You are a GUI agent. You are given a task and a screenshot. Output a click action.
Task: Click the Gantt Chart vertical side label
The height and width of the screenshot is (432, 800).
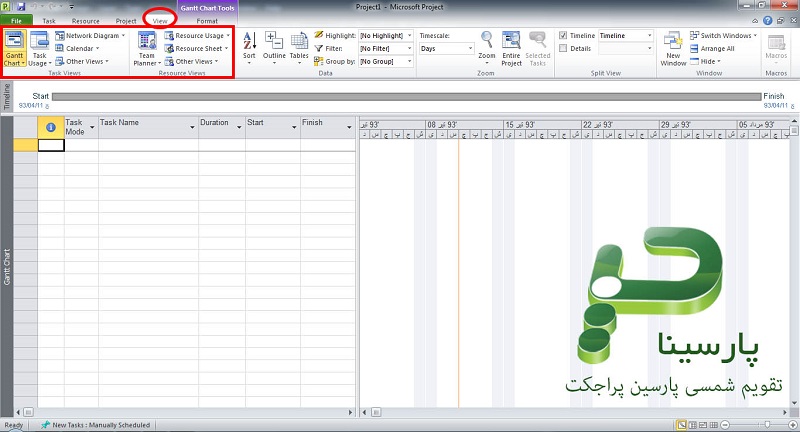7,267
